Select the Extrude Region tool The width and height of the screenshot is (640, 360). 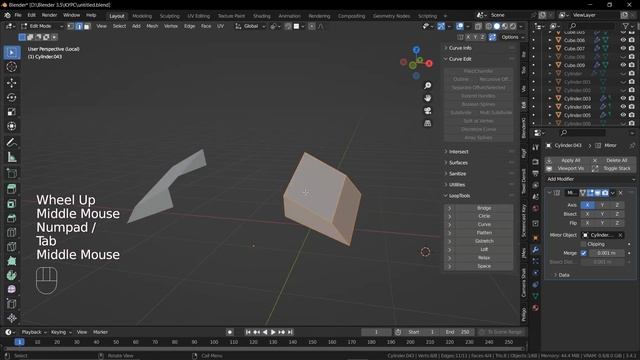[x=11, y=189]
